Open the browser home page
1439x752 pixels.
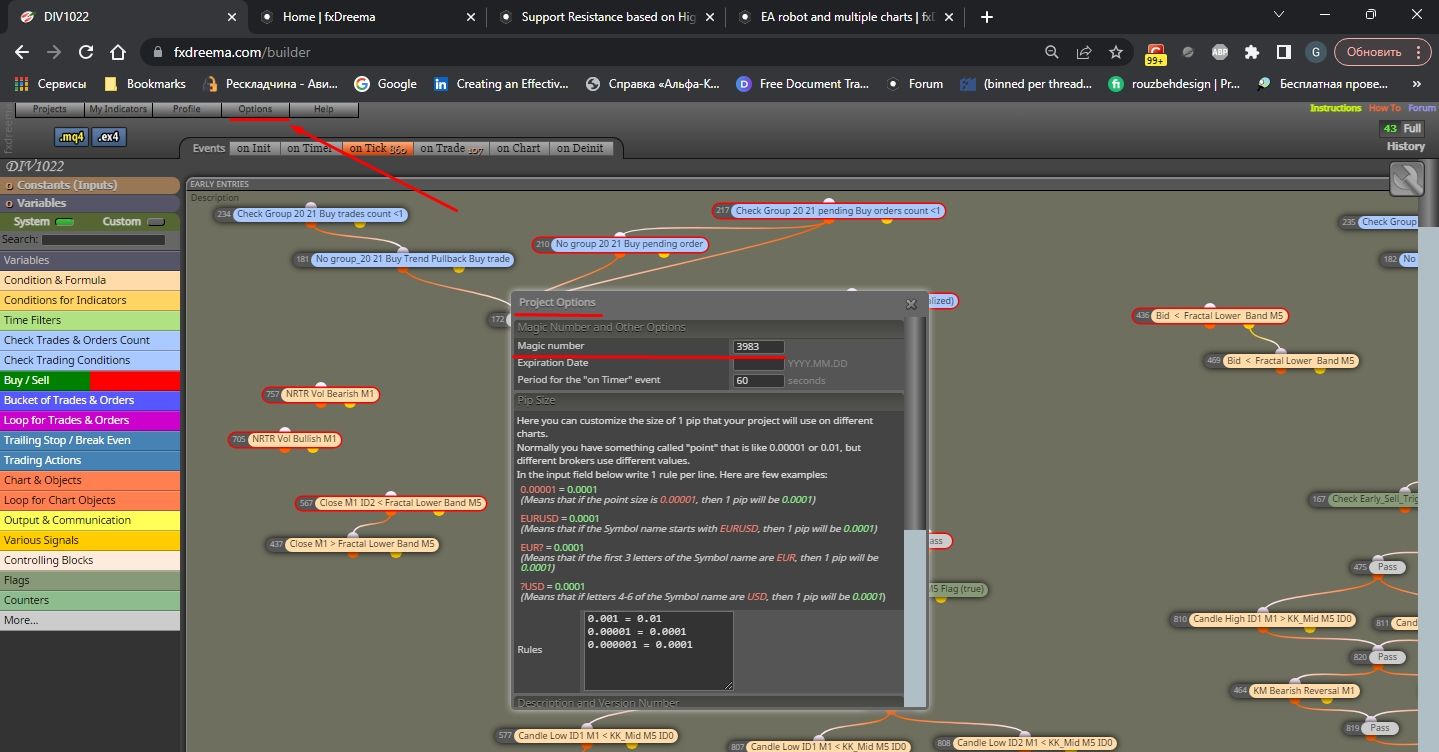pyautogui.click(x=118, y=52)
